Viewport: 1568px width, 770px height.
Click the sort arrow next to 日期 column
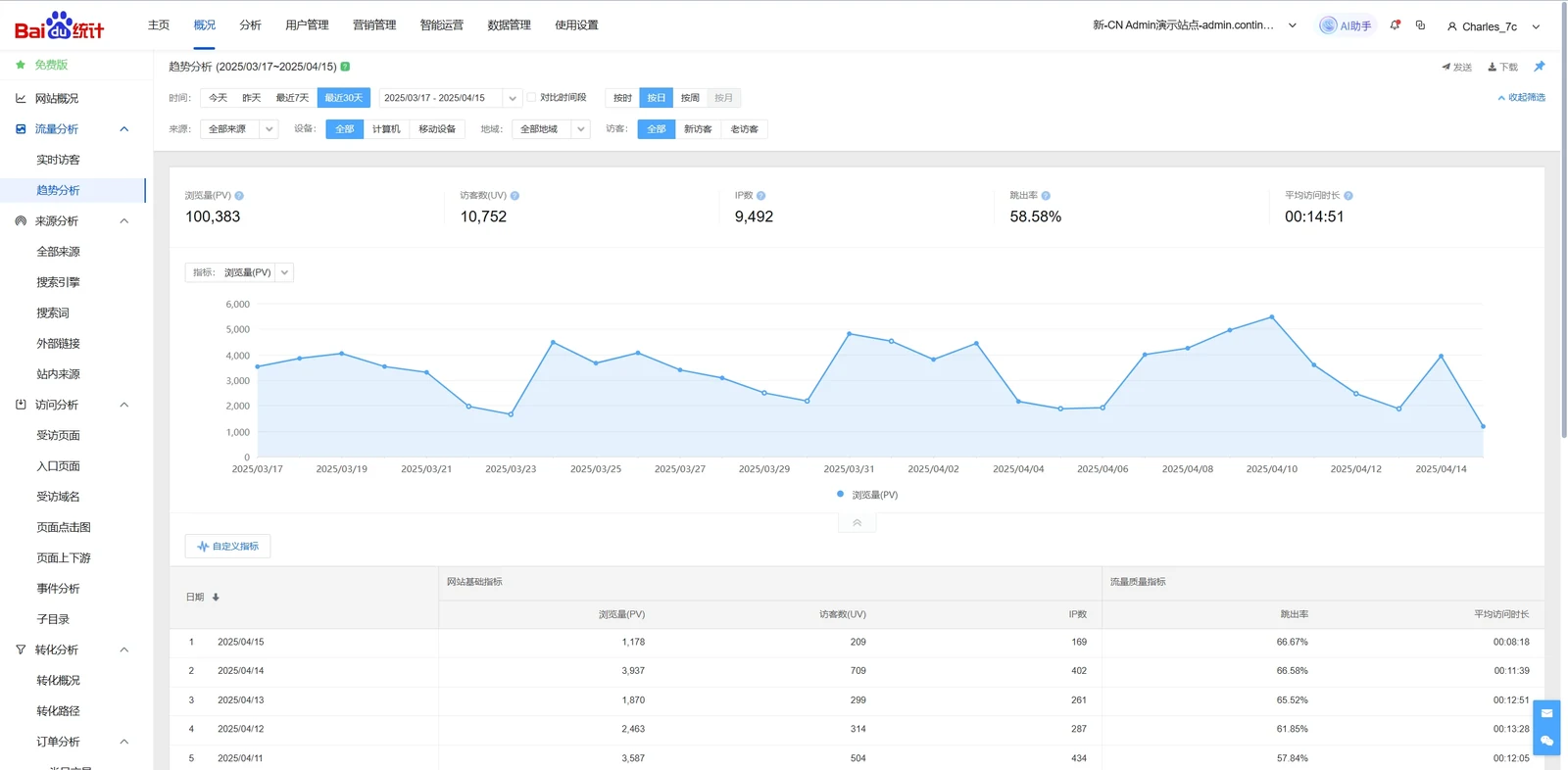click(216, 598)
